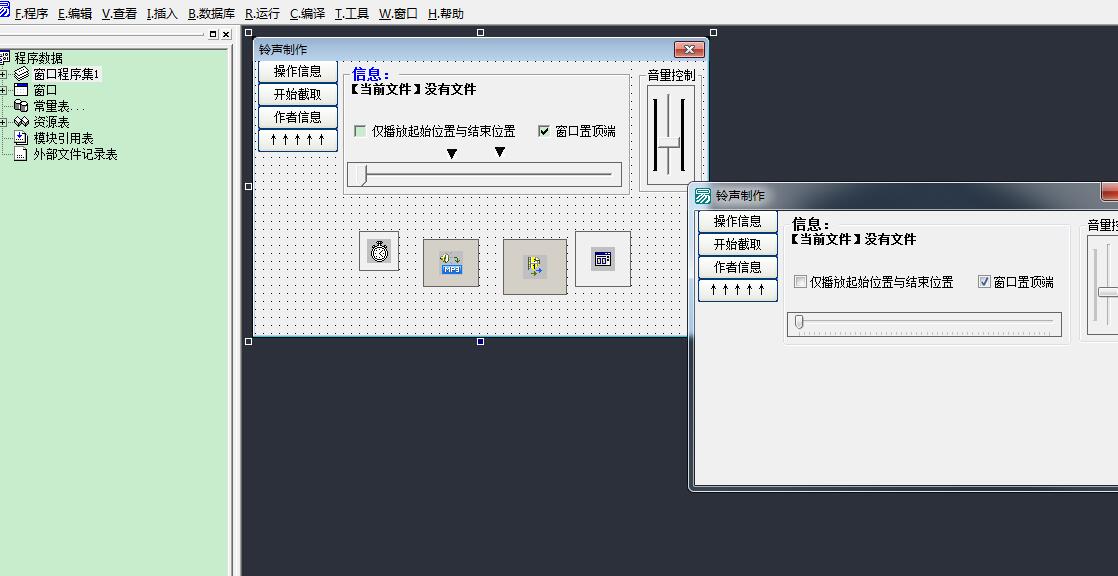Close the left project panel
Viewport: 1118px width, 576px height.
click(x=226, y=34)
